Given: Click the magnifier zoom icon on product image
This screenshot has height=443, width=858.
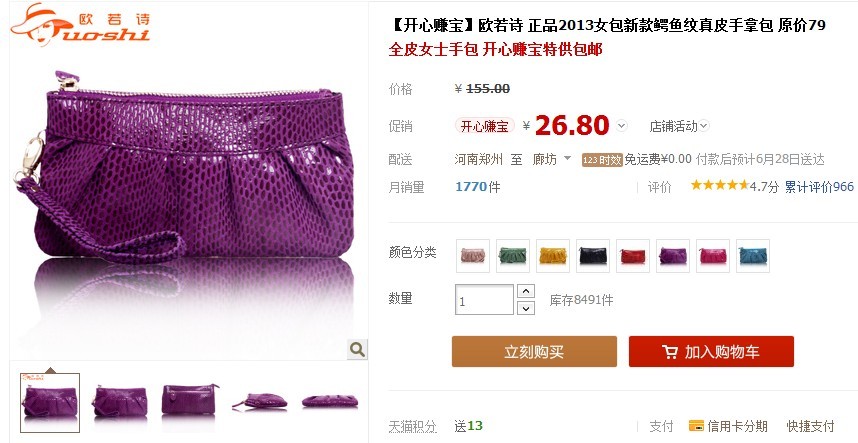Looking at the screenshot, I should (x=357, y=349).
